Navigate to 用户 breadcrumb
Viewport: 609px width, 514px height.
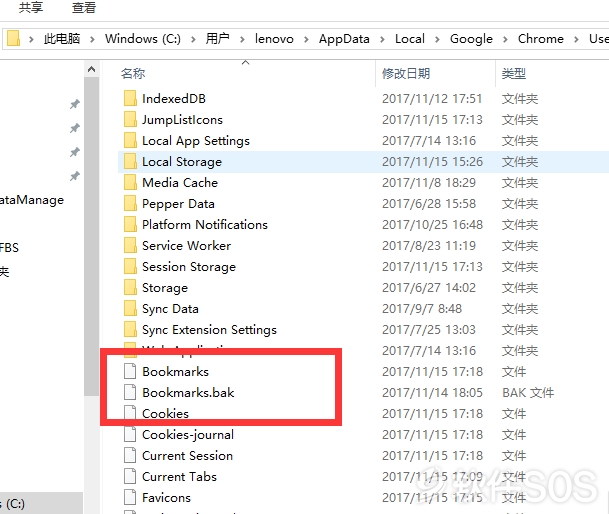[x=218, y=38]
